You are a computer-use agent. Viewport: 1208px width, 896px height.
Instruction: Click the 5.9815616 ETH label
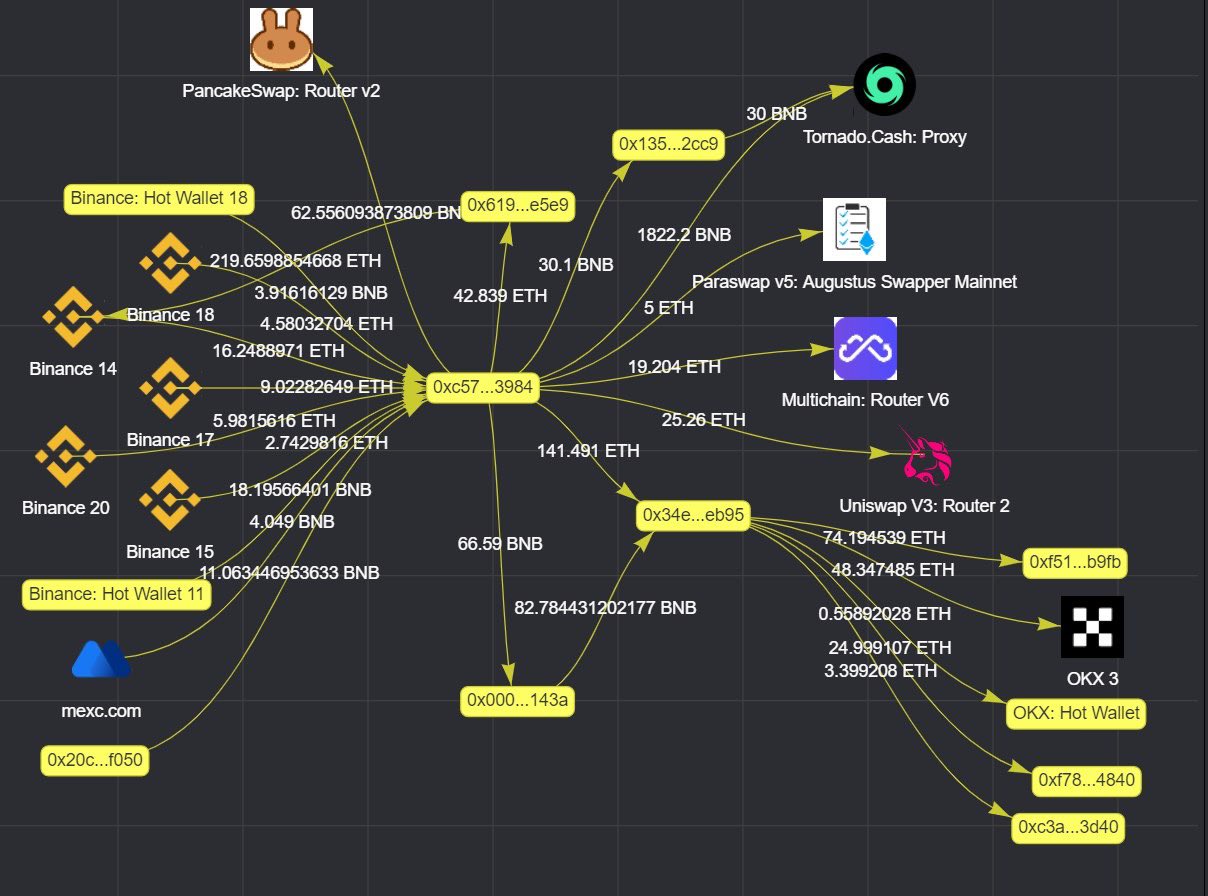pyautogui.click(x=275, y=421)
